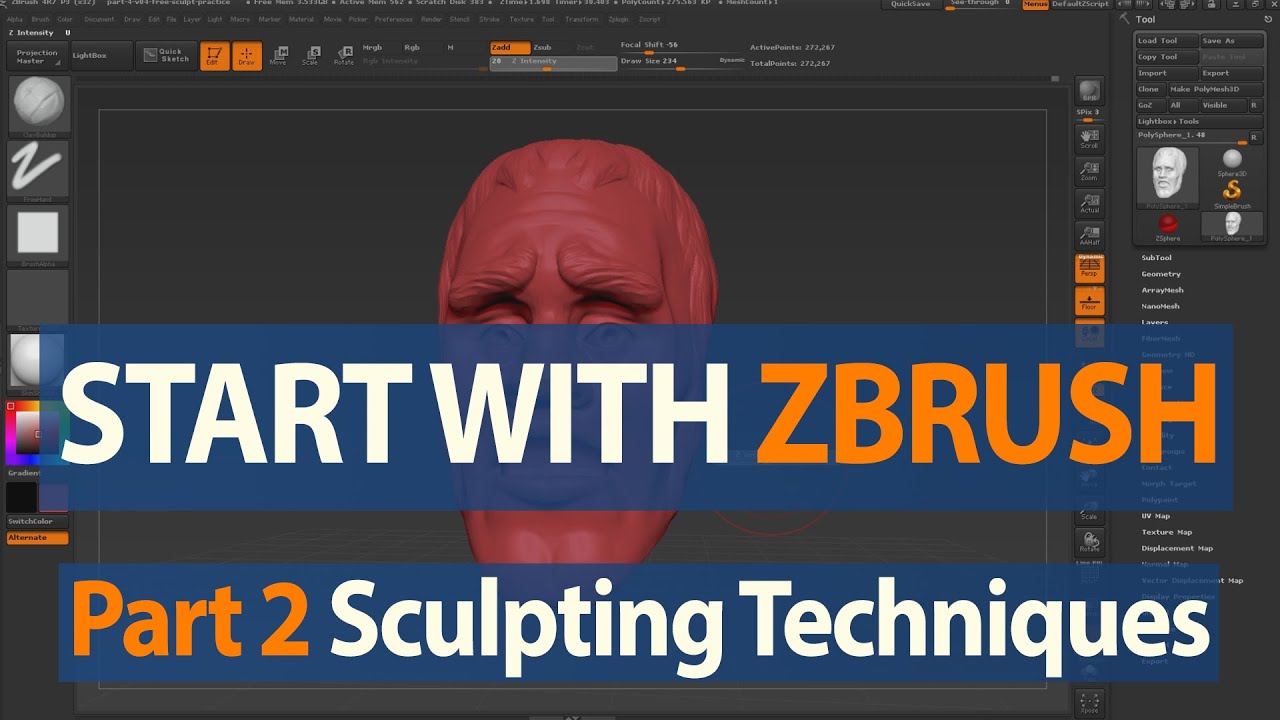
Task: Toggle the Floor grid
Action: point(1089,301)
